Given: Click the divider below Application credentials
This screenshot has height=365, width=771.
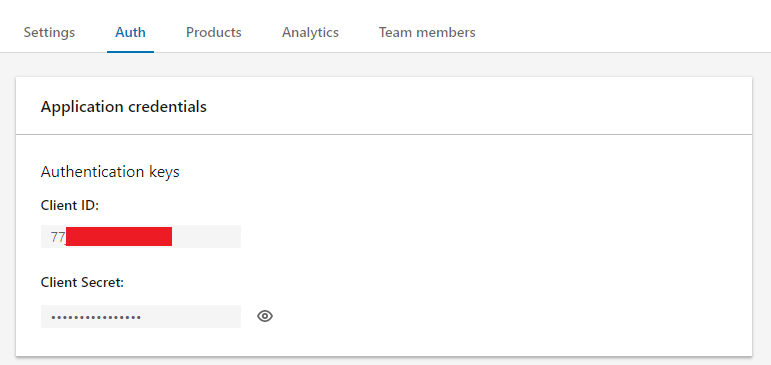Looking at the screenshot, I should pyautogui.click(x=384, y=134).
